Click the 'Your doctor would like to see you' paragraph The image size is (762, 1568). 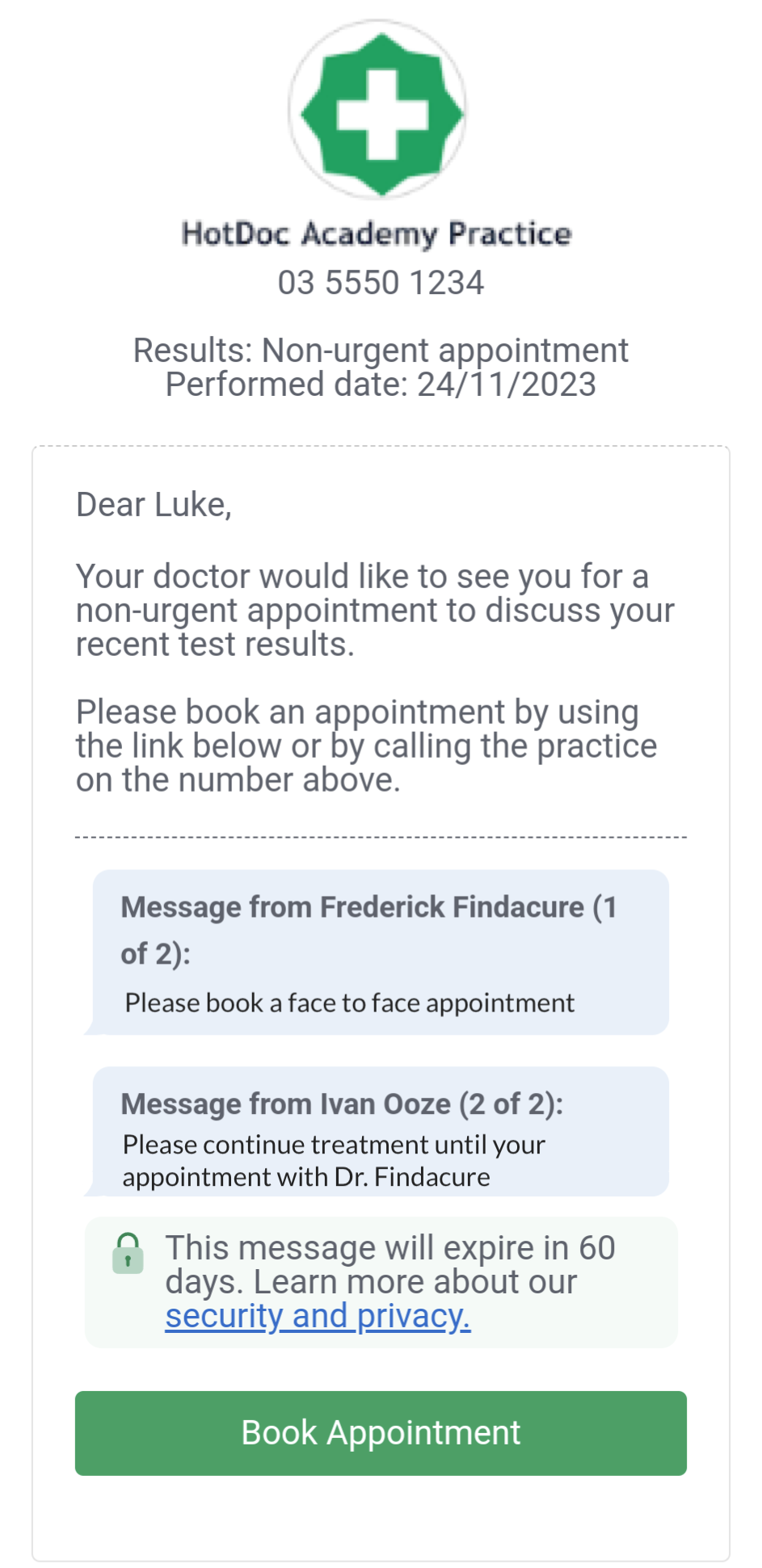(375, 610)
